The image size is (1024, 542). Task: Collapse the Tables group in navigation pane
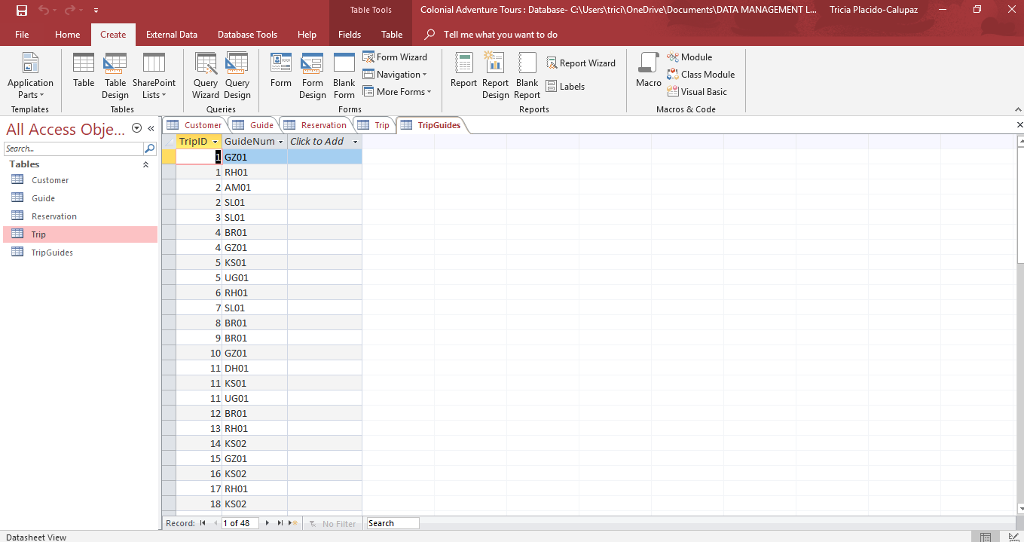pyautogui.click(x=148, y=164)
